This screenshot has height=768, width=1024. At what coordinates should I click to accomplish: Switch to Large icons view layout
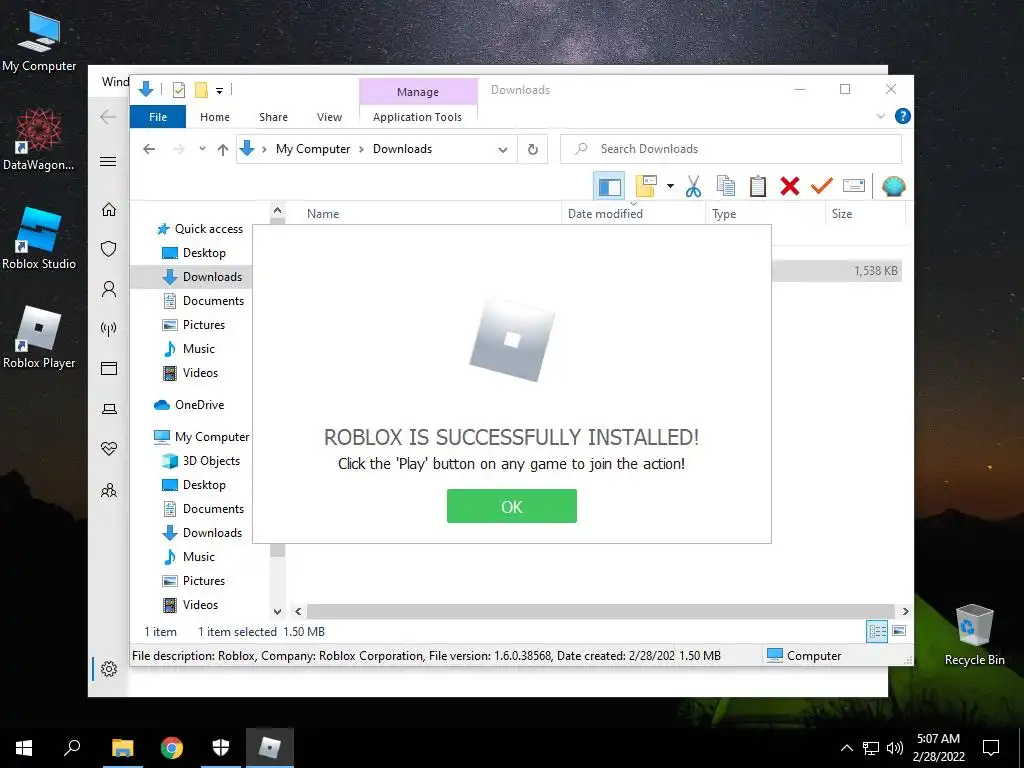(x=899, y=631)
